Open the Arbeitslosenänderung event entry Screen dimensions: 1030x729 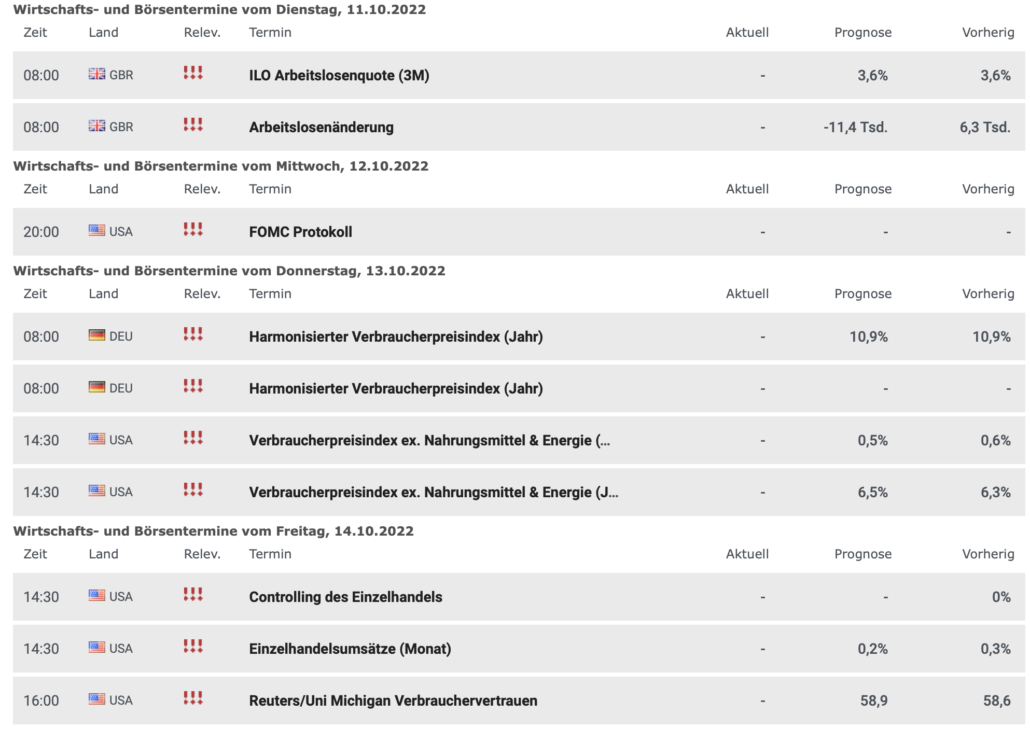pyautogui.click(x=321, y=127)
